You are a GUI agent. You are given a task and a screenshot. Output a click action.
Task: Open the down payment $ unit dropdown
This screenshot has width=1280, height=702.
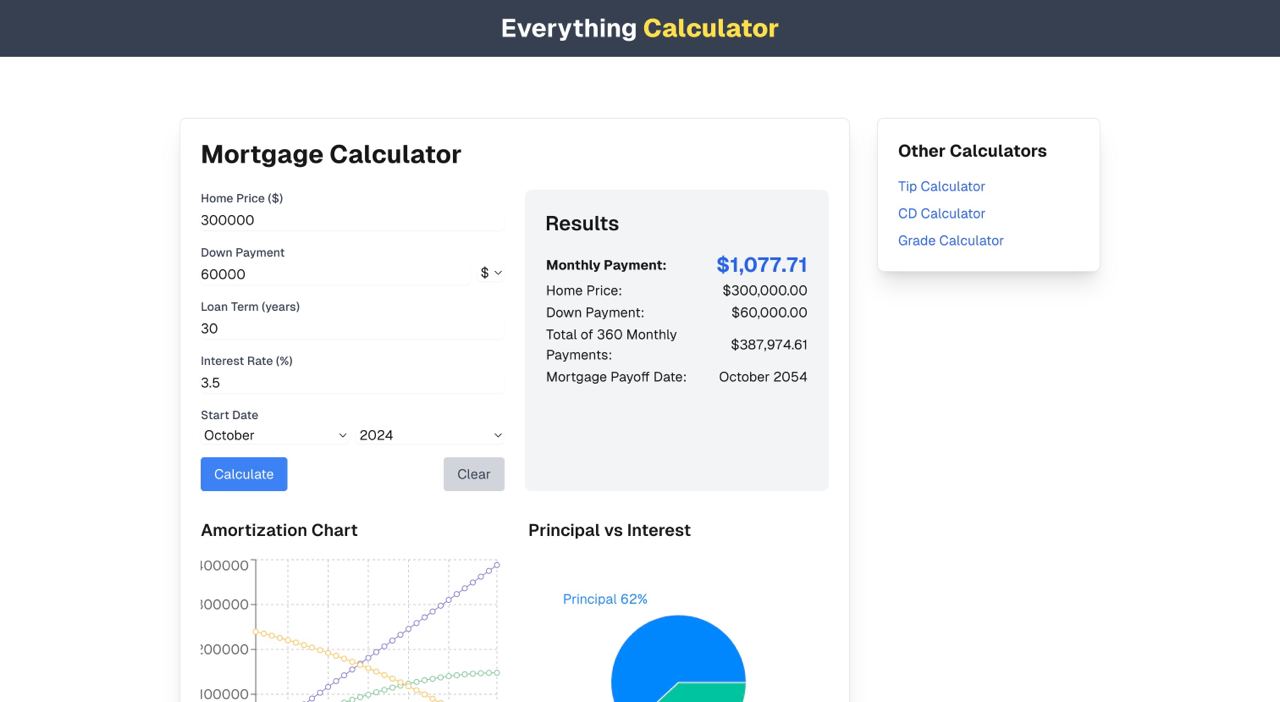click(491, 273)
